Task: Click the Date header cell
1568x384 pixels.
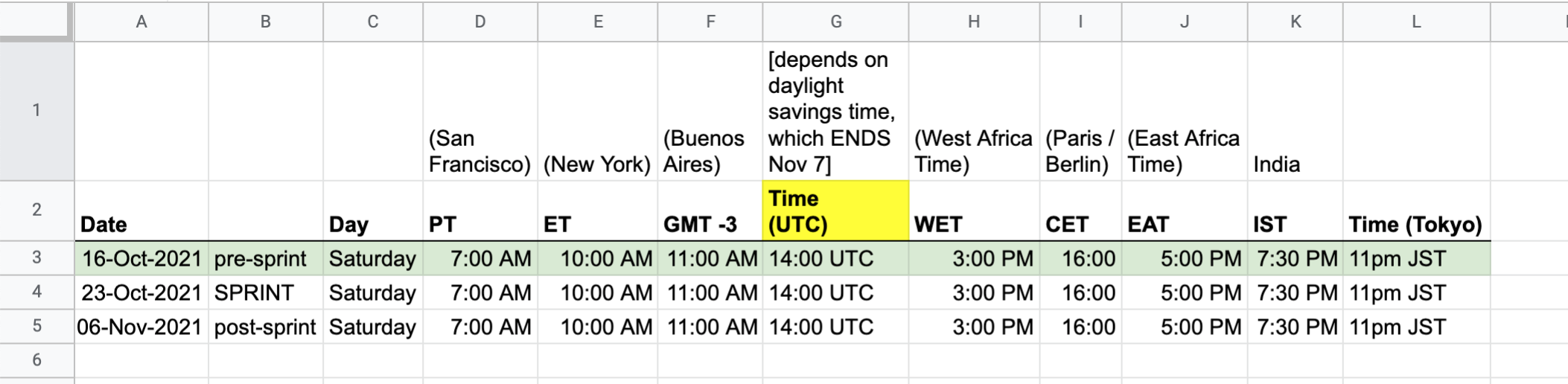Action: click(141, 224)
